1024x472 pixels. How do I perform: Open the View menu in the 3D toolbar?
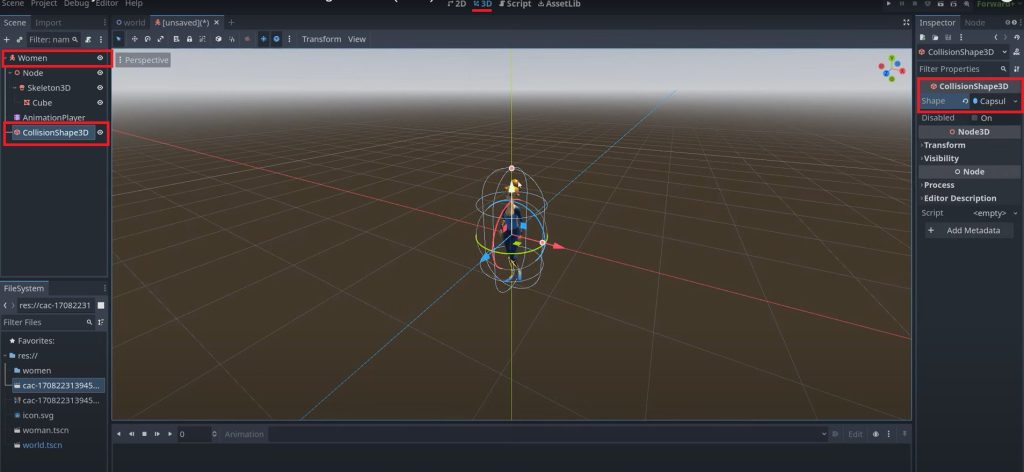coord(357,39)
